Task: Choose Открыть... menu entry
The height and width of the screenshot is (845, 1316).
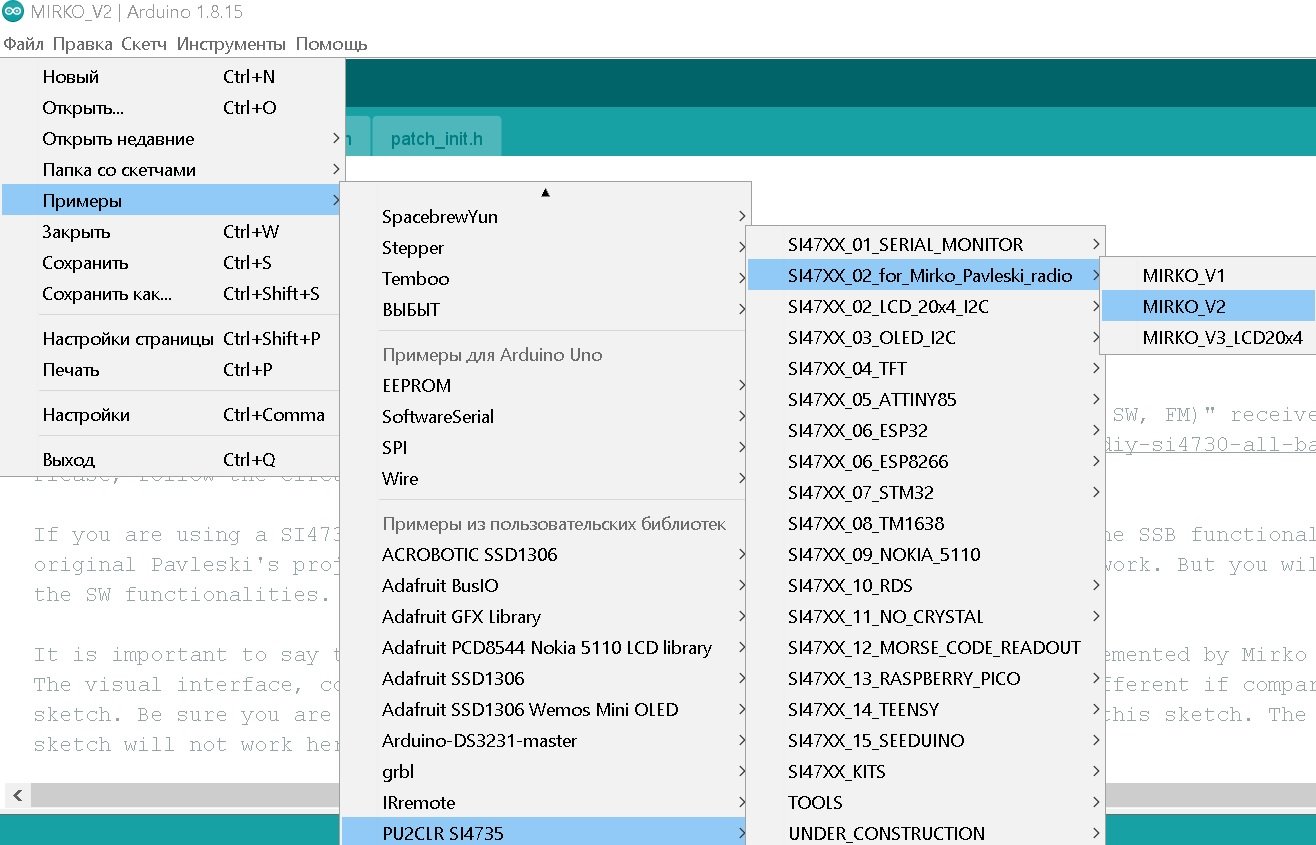Action: coord(173,108)
